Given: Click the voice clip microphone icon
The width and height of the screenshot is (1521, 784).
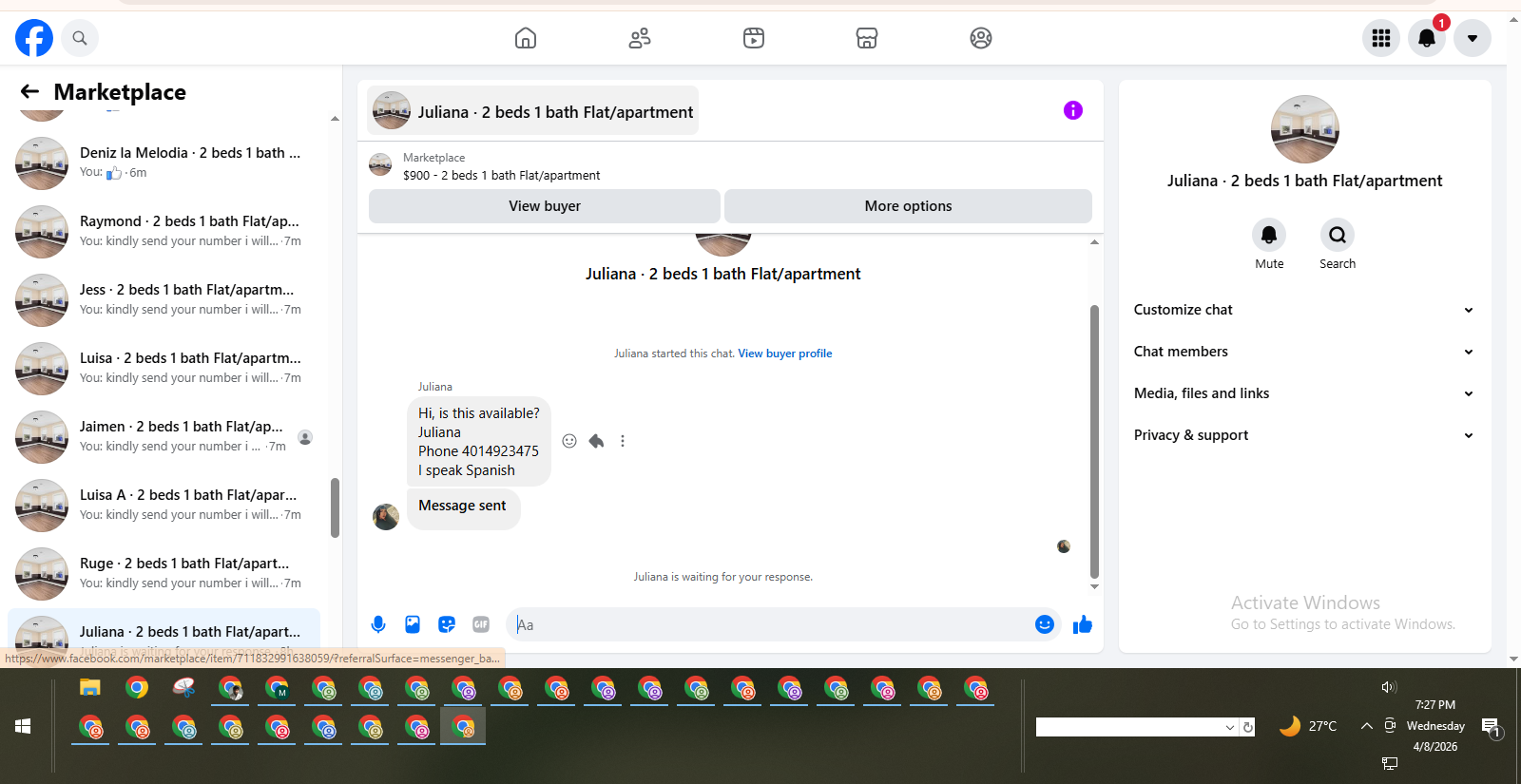Looking at the screenshot, I should pyautogui.click(x=378, y=624).
